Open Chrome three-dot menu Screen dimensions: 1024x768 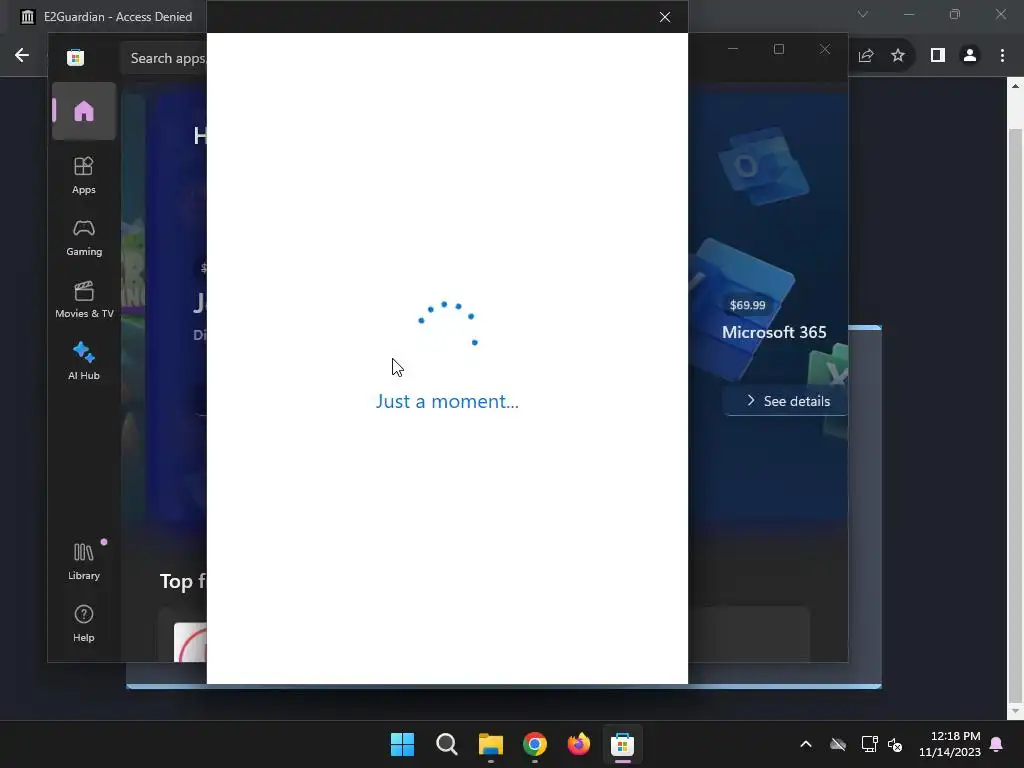(x=1002, y=56)
